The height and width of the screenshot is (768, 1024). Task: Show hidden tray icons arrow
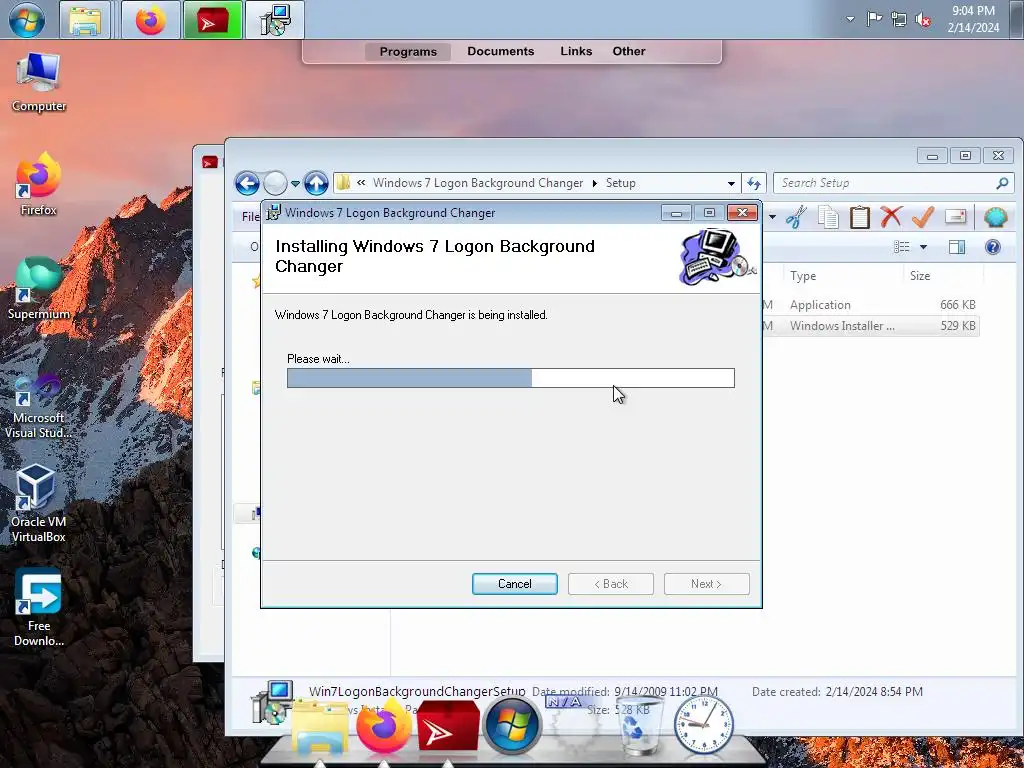click(x=850, y=19)
